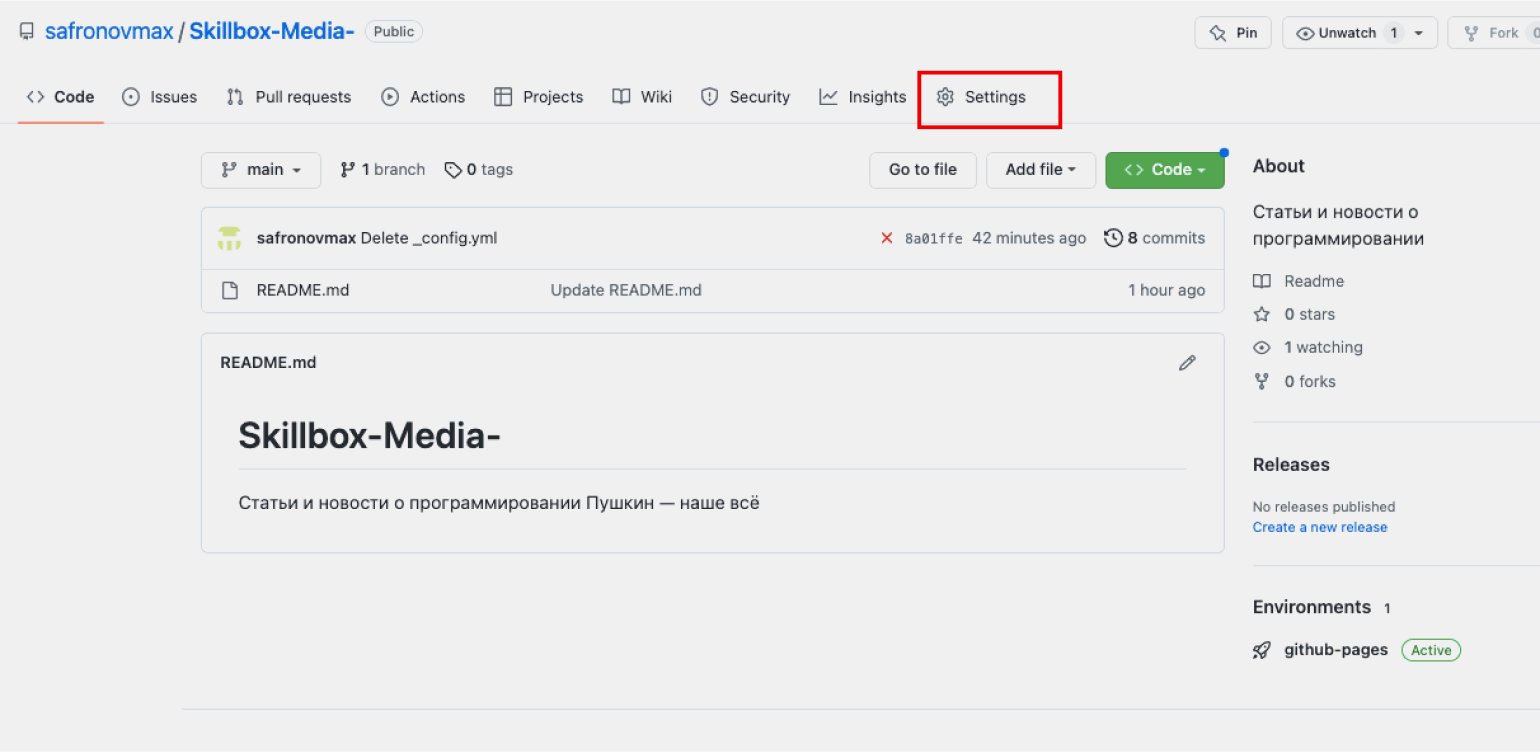Click the Pull requests icon
Viewport: 1540px width, 752px height.
(235, 97)
